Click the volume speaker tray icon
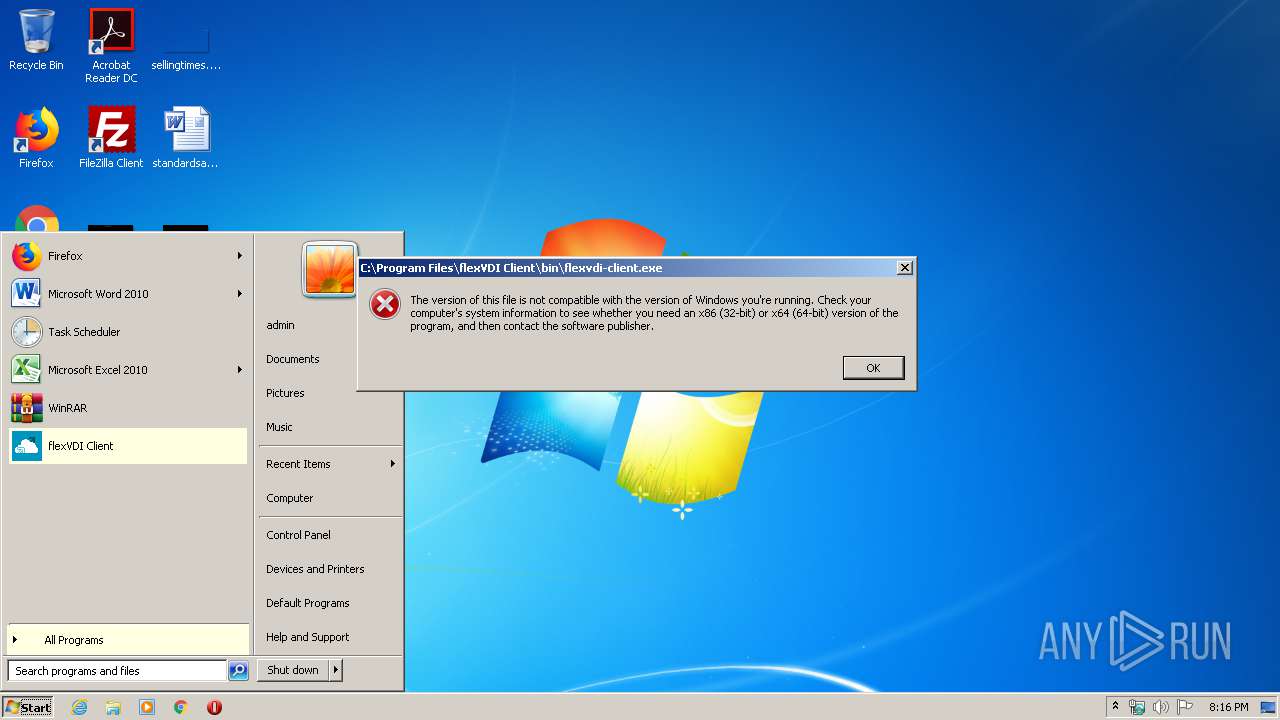The width and height of the screenshot is (1280, 720). [x=1161, y=707]
